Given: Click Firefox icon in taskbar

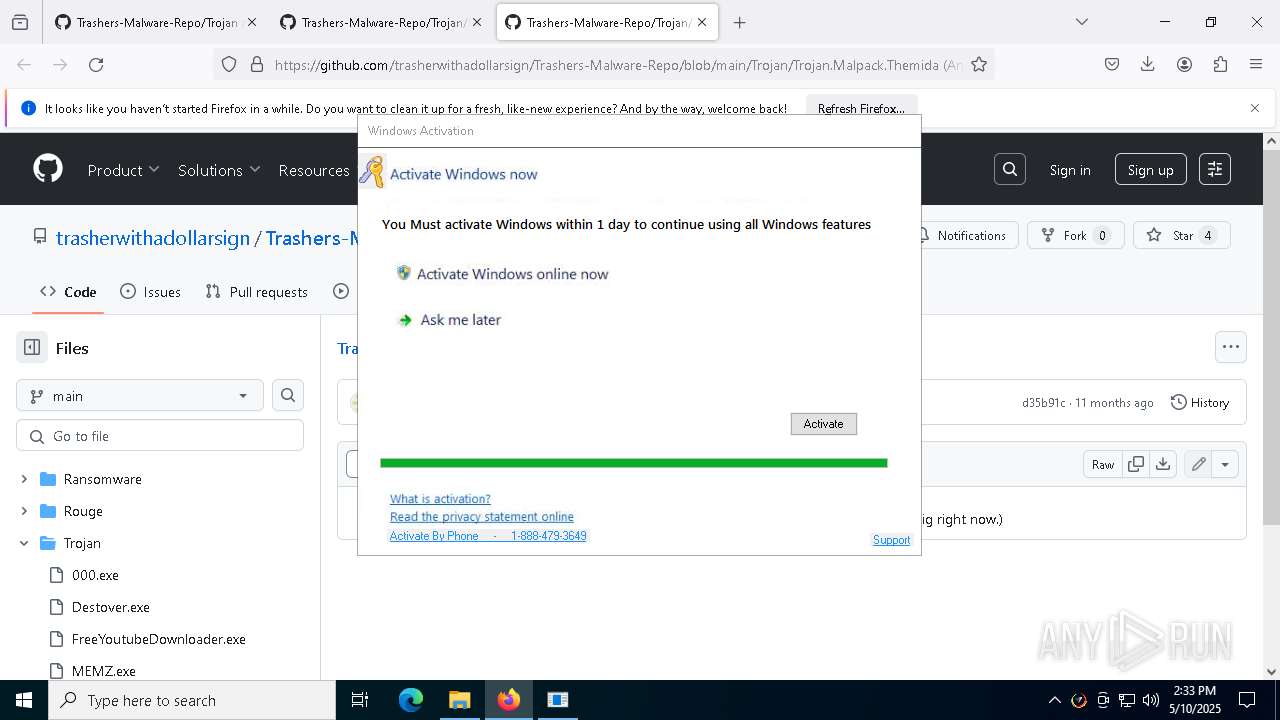Looking at the screenshot, I should (x=508, y=700).
